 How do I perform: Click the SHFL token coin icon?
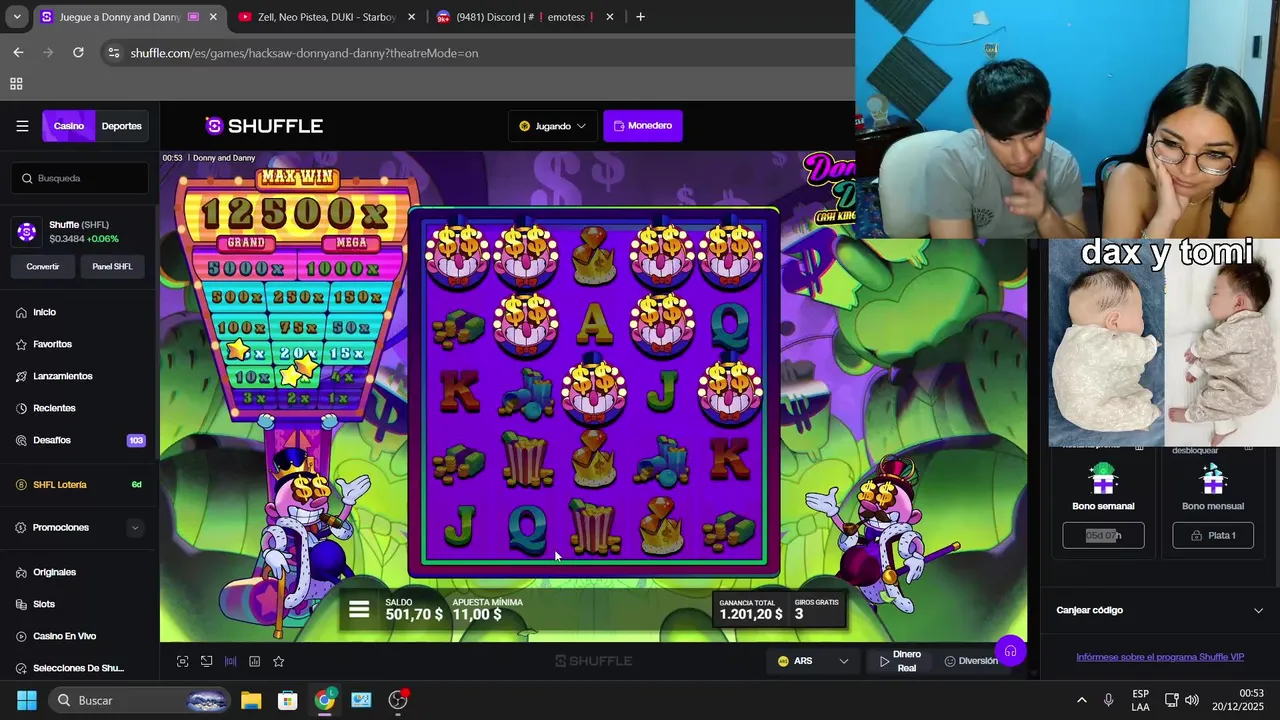point(27,231)
